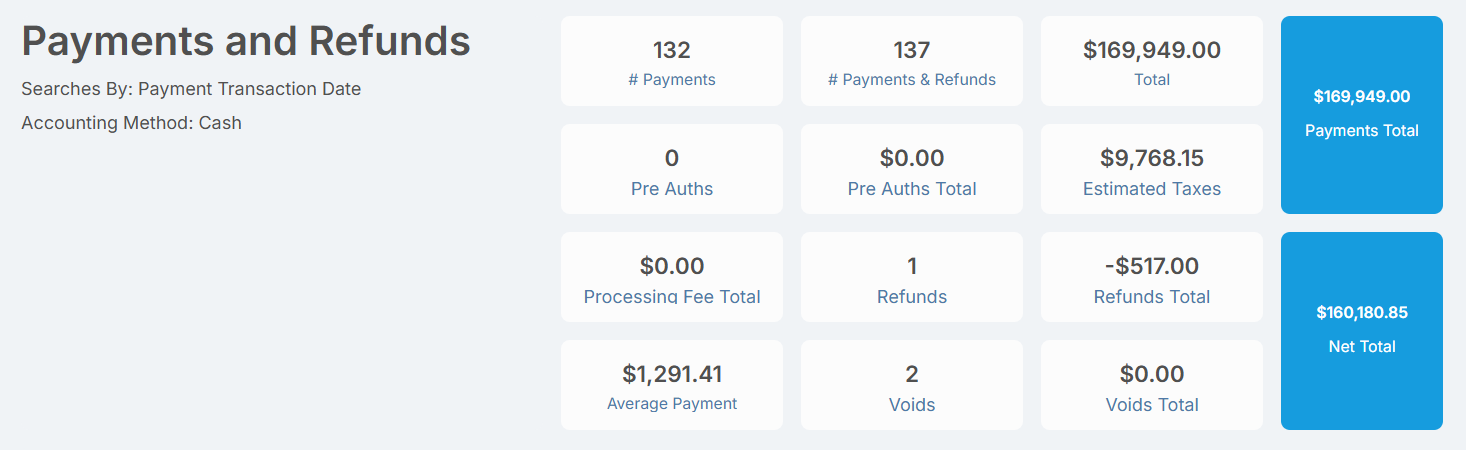The width and height of the screenshot is (1466, 450).
Task: Open the Average Payment card
Action: (x=672, y=385)
